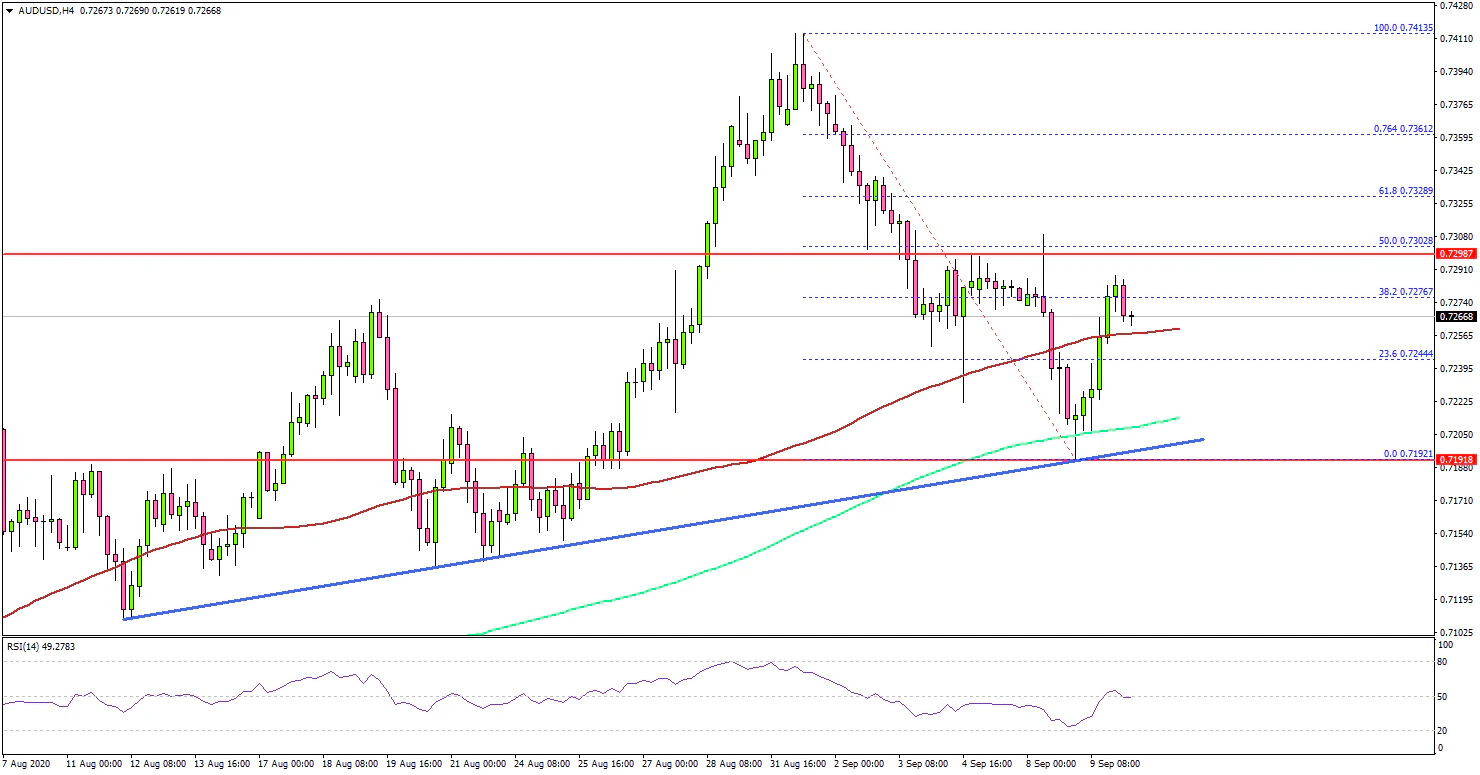Select the 50.0 Fibonacci retracement label
The width and height of the screenshot is (1480, 775).
pos(1405,241)
